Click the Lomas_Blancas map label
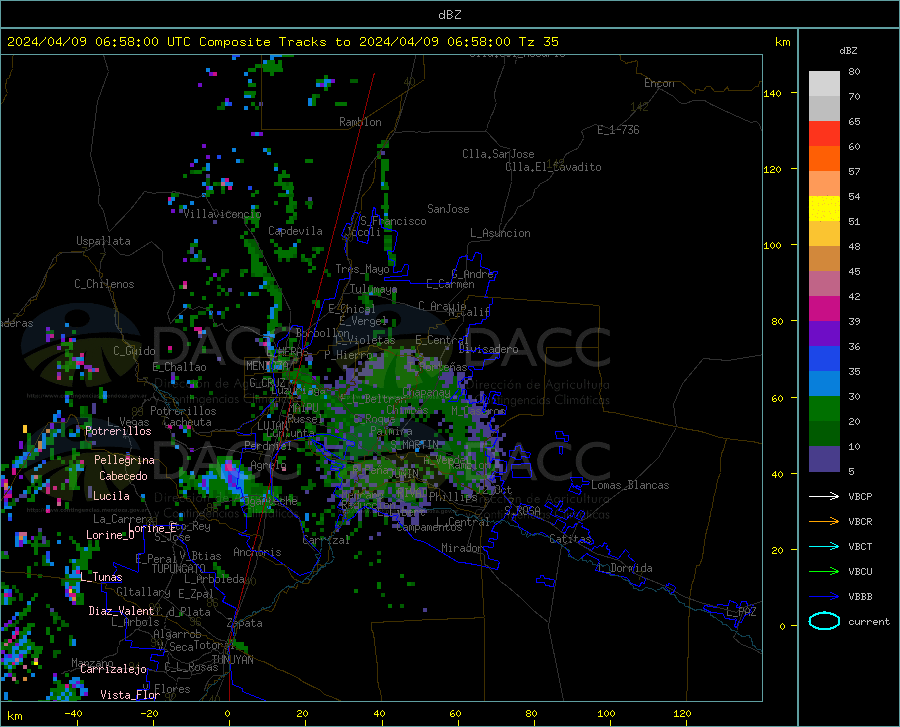This screenshot has width=900, height=727. click(630, 485)
